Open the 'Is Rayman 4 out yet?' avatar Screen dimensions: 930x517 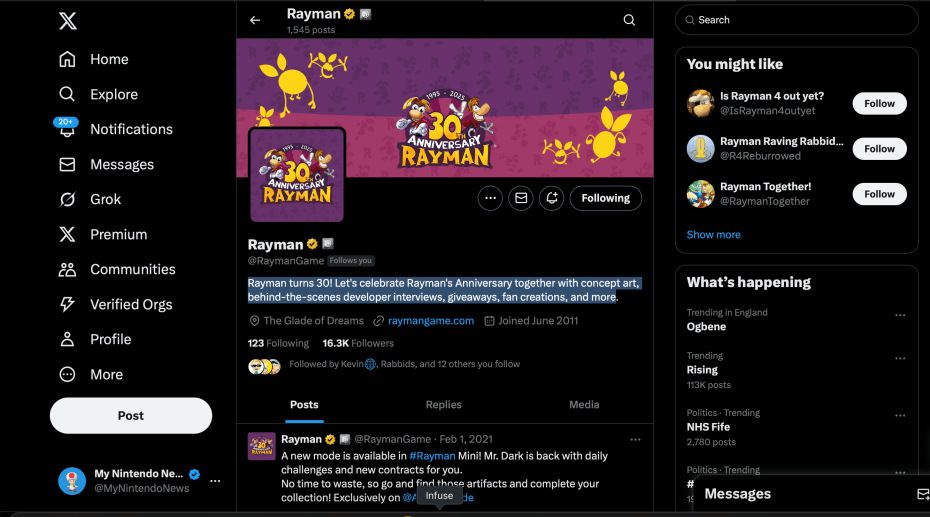tap(700, 104)
